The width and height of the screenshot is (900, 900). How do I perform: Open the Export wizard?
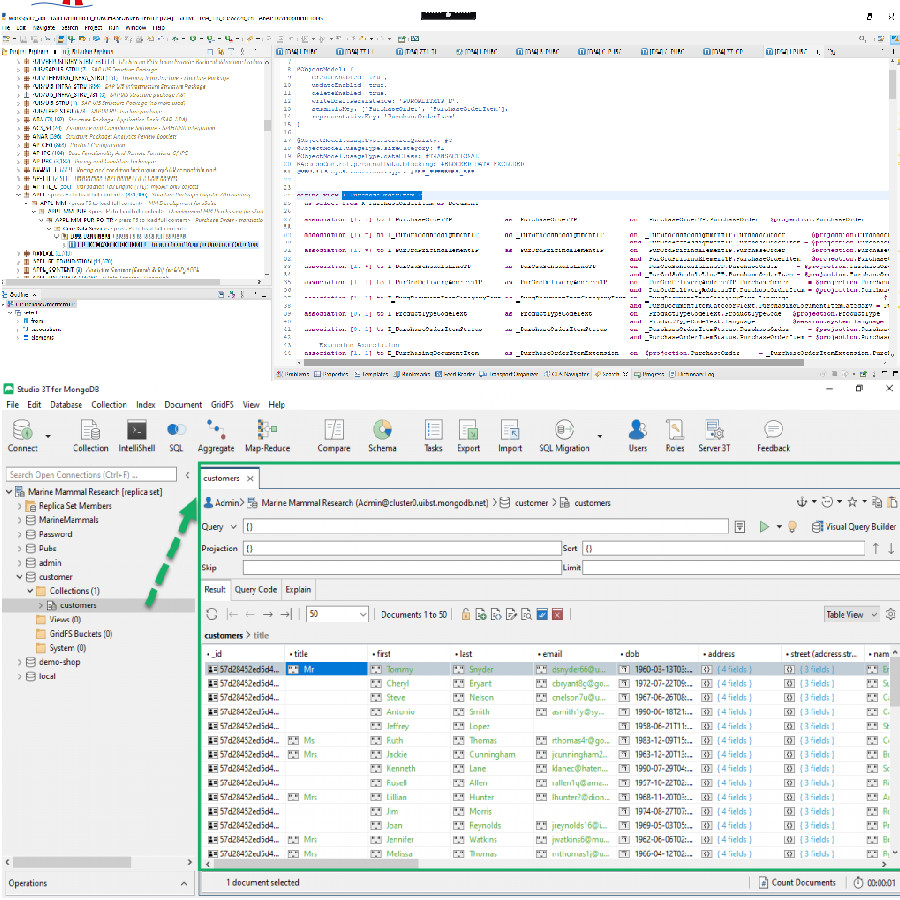[470, 432]
